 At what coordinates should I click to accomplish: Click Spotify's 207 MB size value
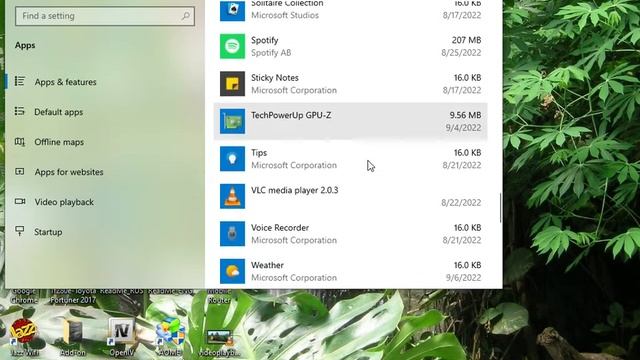click(x=467, y=40)
